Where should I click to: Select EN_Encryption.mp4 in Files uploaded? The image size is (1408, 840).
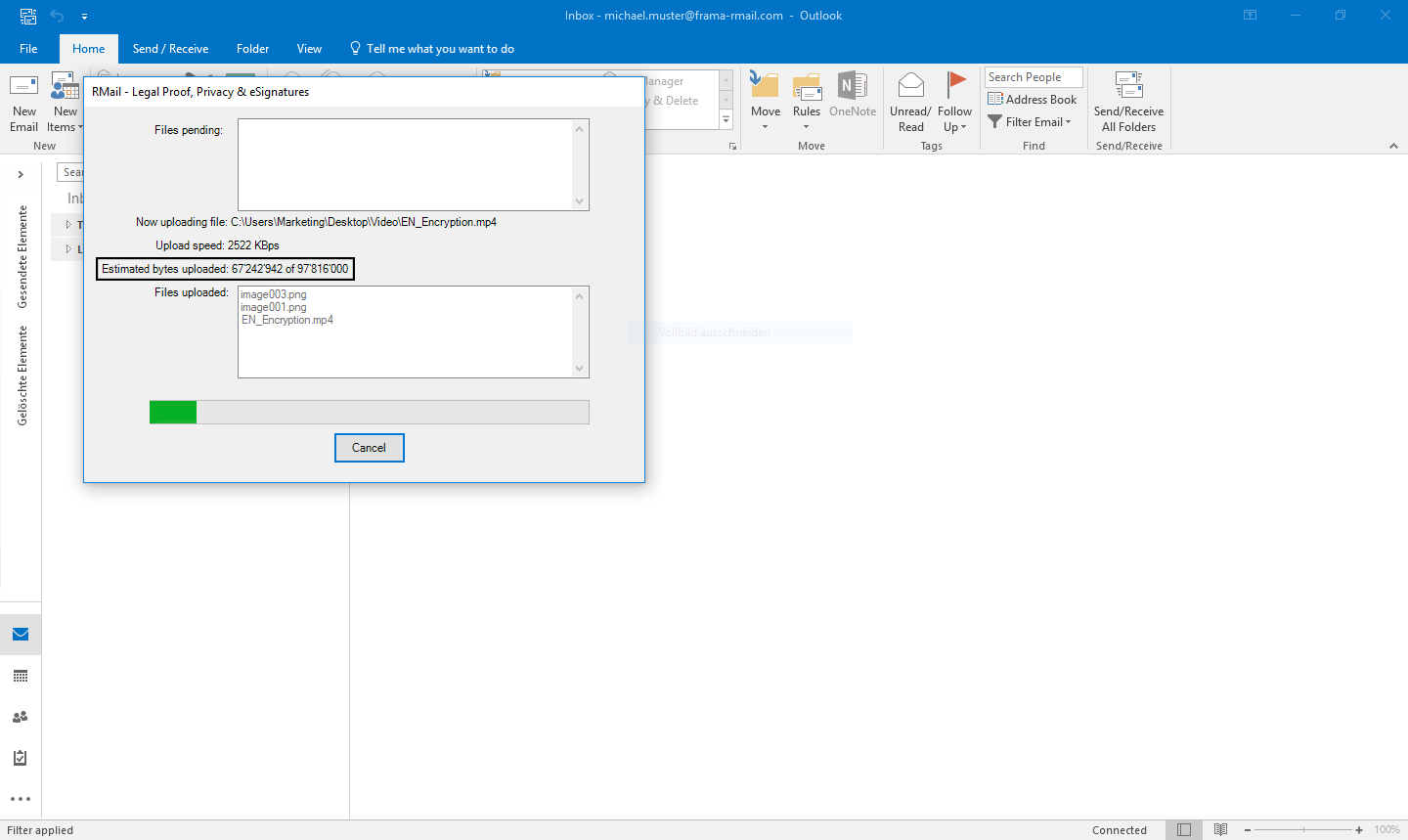[x=287, y=320]
